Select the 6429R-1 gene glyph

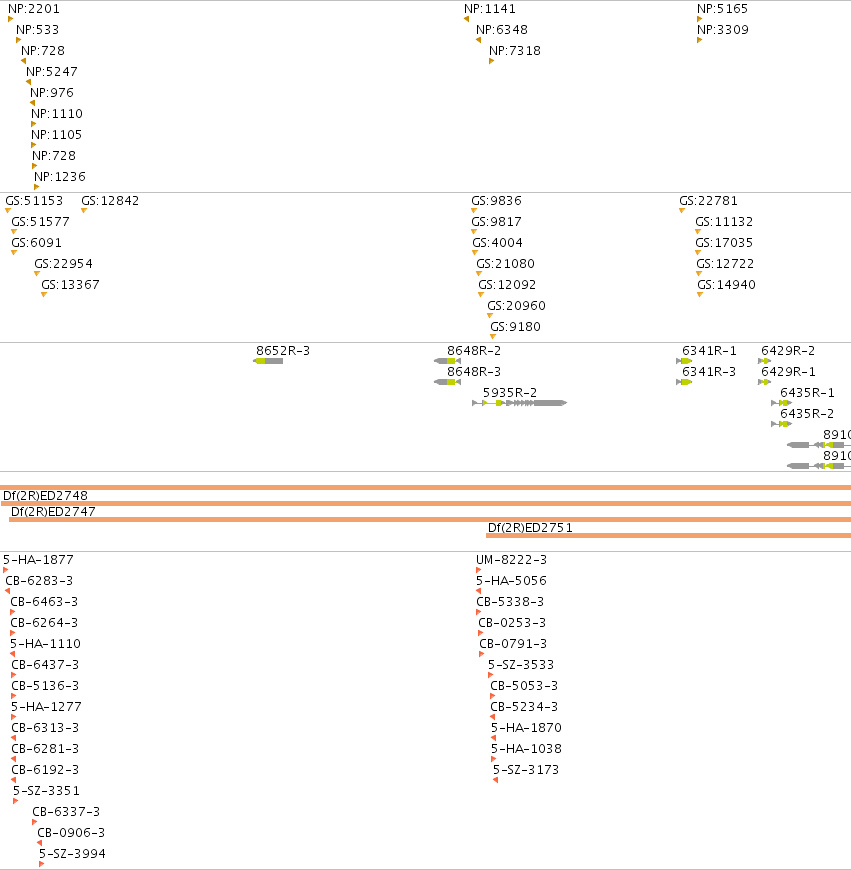click(x=764, y=382)
